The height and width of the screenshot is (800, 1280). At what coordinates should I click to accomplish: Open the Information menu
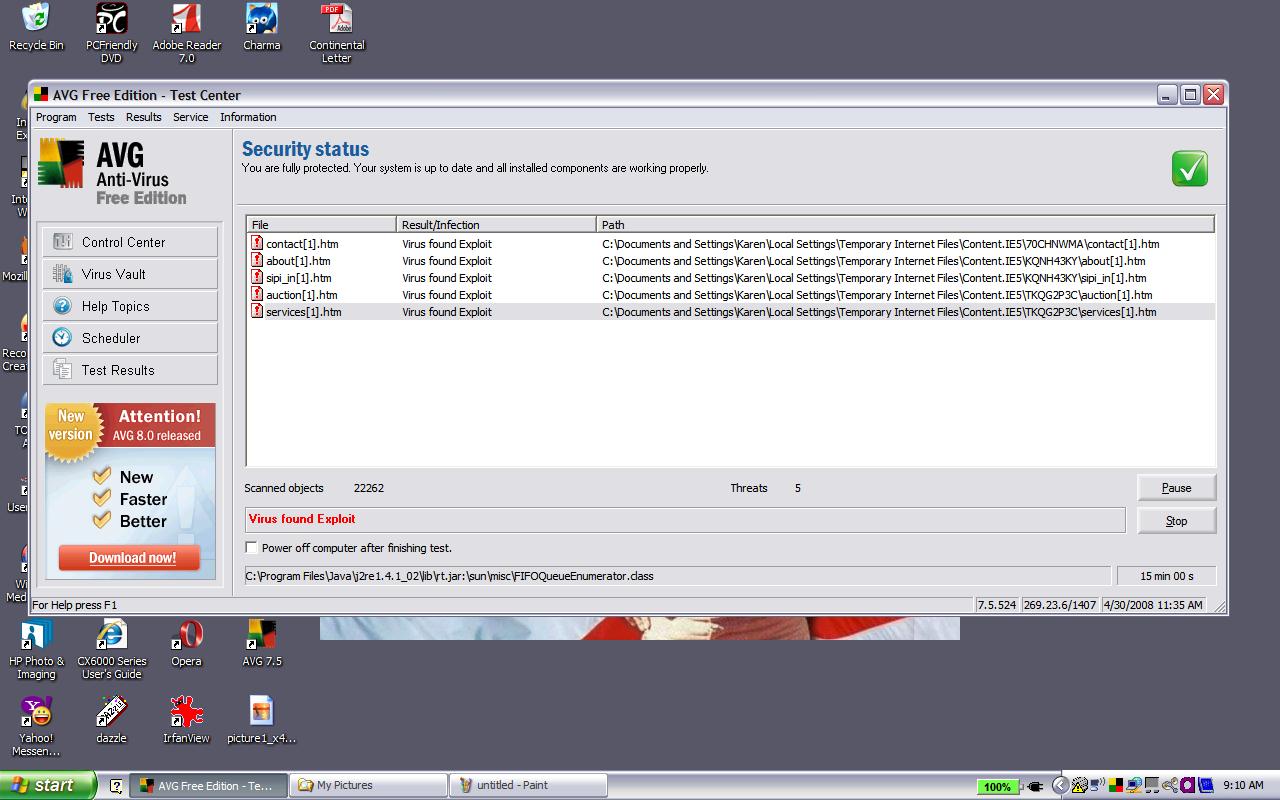pyautogui.click(x=248, y=117)
